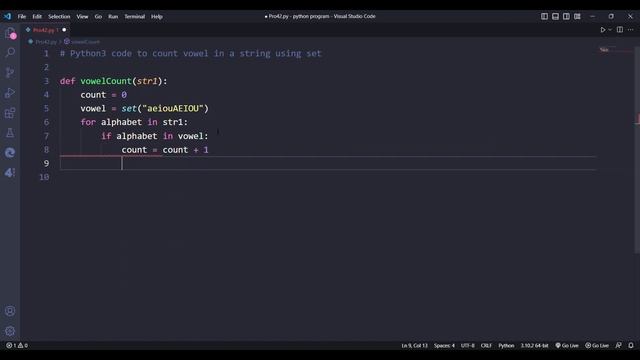Image resolution: width=640 pixels, height=360 pixels.
Task: Open the editor More Actions ellipsis
Action: tap(631, 30)
